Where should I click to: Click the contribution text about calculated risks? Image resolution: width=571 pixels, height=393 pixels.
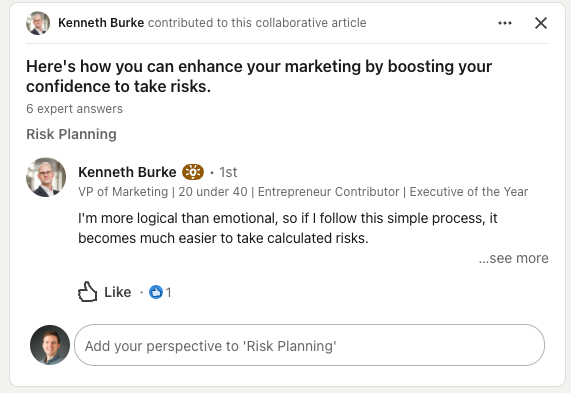click(x=288, y=228)
